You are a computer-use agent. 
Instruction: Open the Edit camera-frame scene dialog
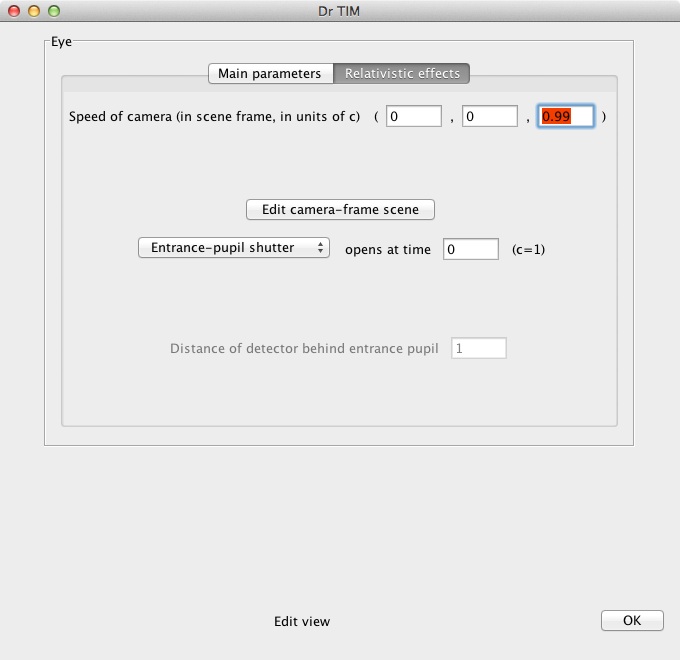coord(340,209)
